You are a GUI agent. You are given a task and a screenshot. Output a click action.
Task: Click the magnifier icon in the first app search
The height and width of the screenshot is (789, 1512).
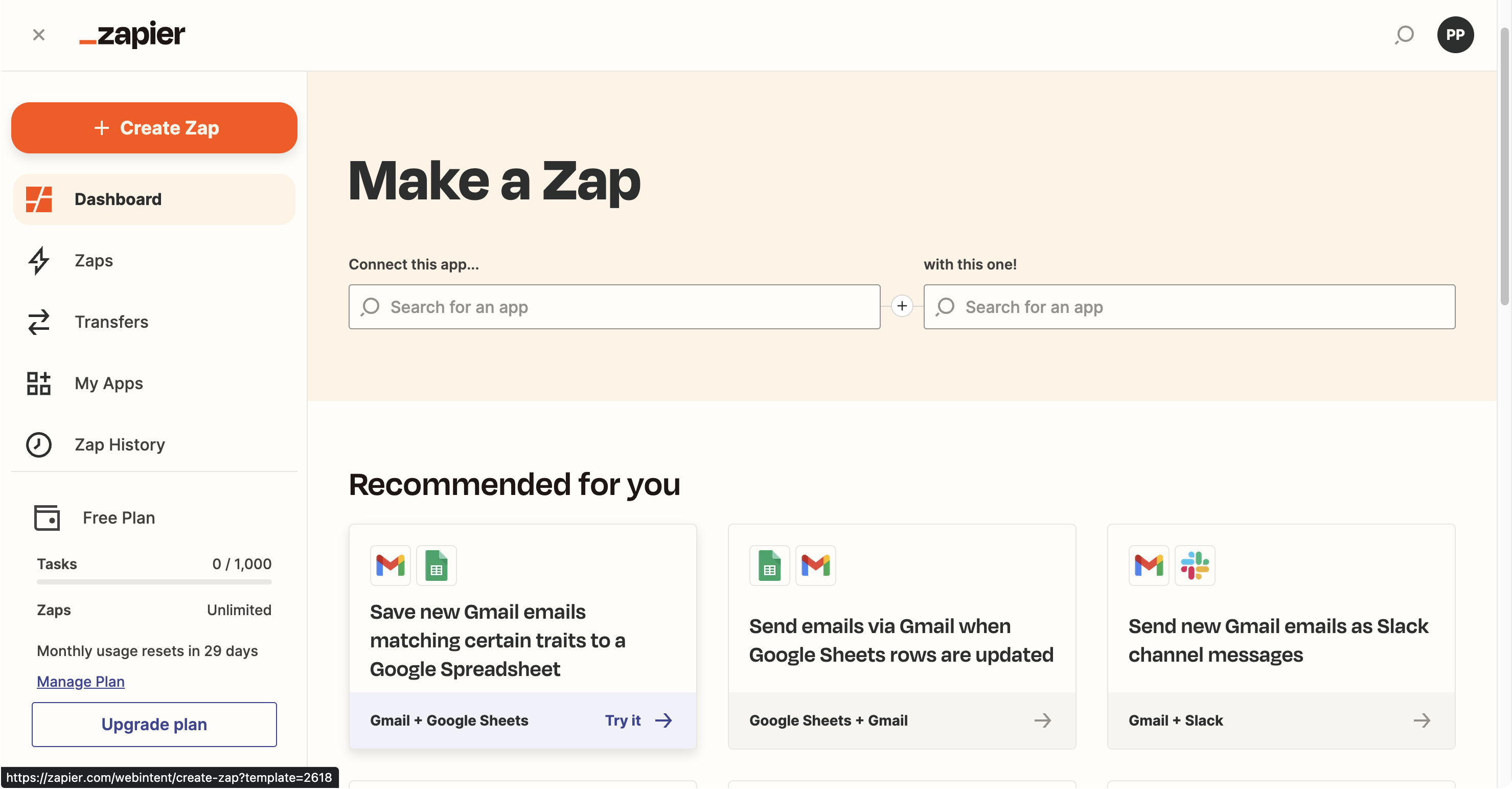370,307
